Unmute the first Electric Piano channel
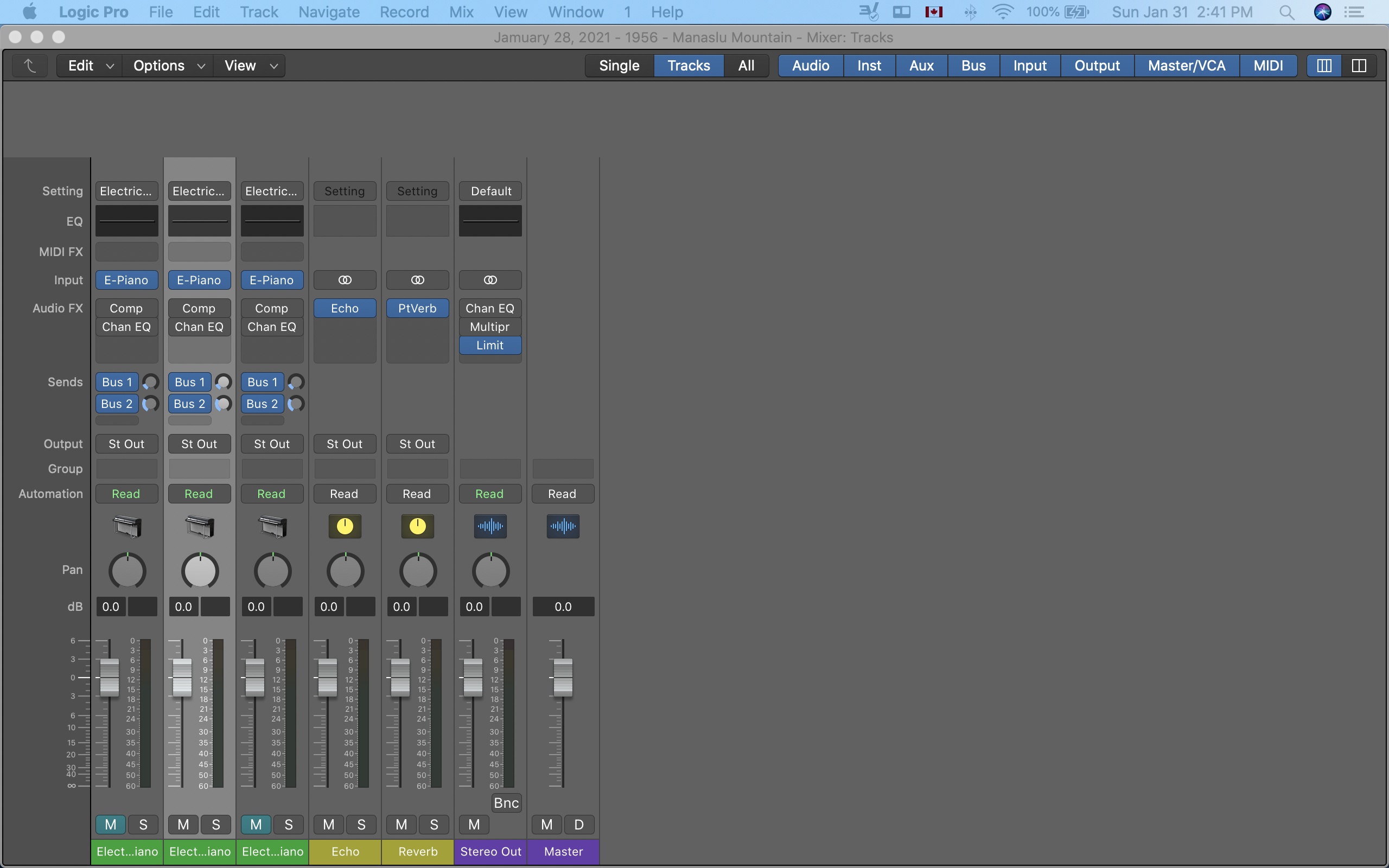Viewport: 1389px width, 868px height. [x=111, y=825]
